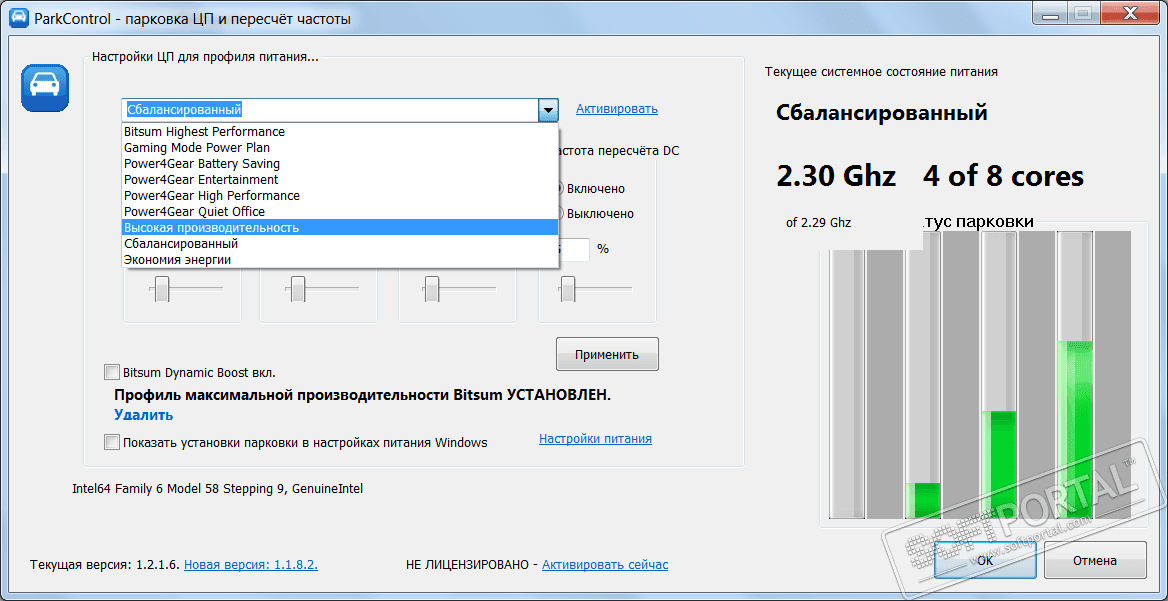The width and height of the screenshot is (1168, 601).
Task: Click the Активировать link
Action: (617, 109)
